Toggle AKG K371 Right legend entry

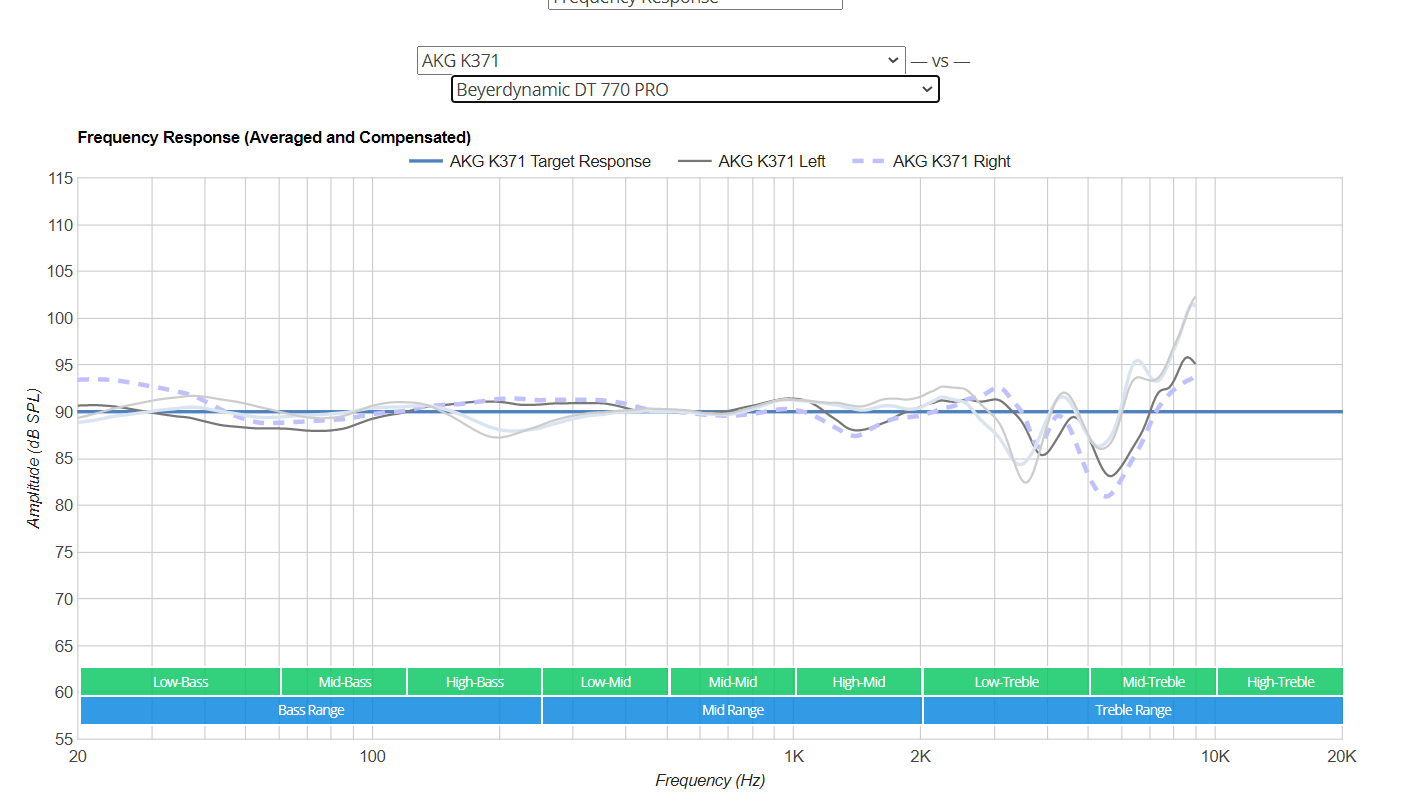pyautogui.click(x=931, y=161)
